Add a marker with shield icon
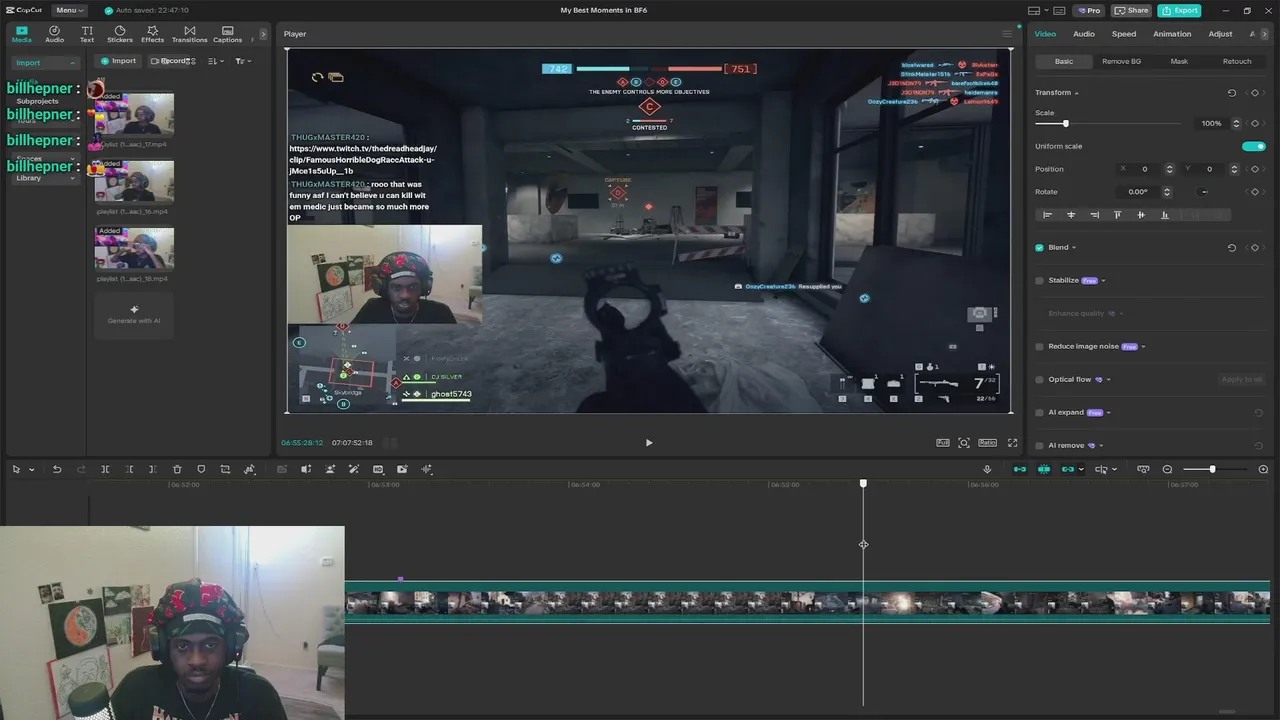 coord(201,469)
